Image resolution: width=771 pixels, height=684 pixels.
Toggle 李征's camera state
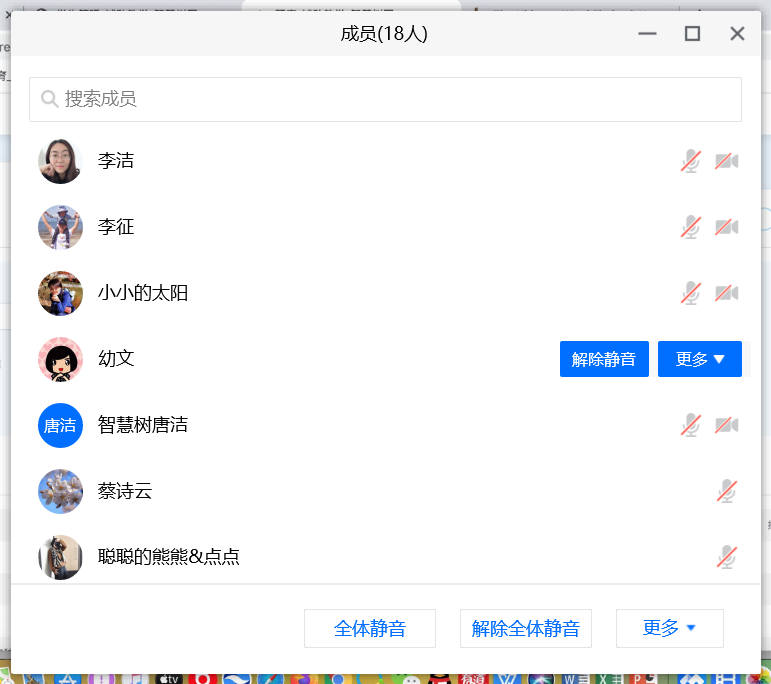pyautogui.click(x=727, y=227)
